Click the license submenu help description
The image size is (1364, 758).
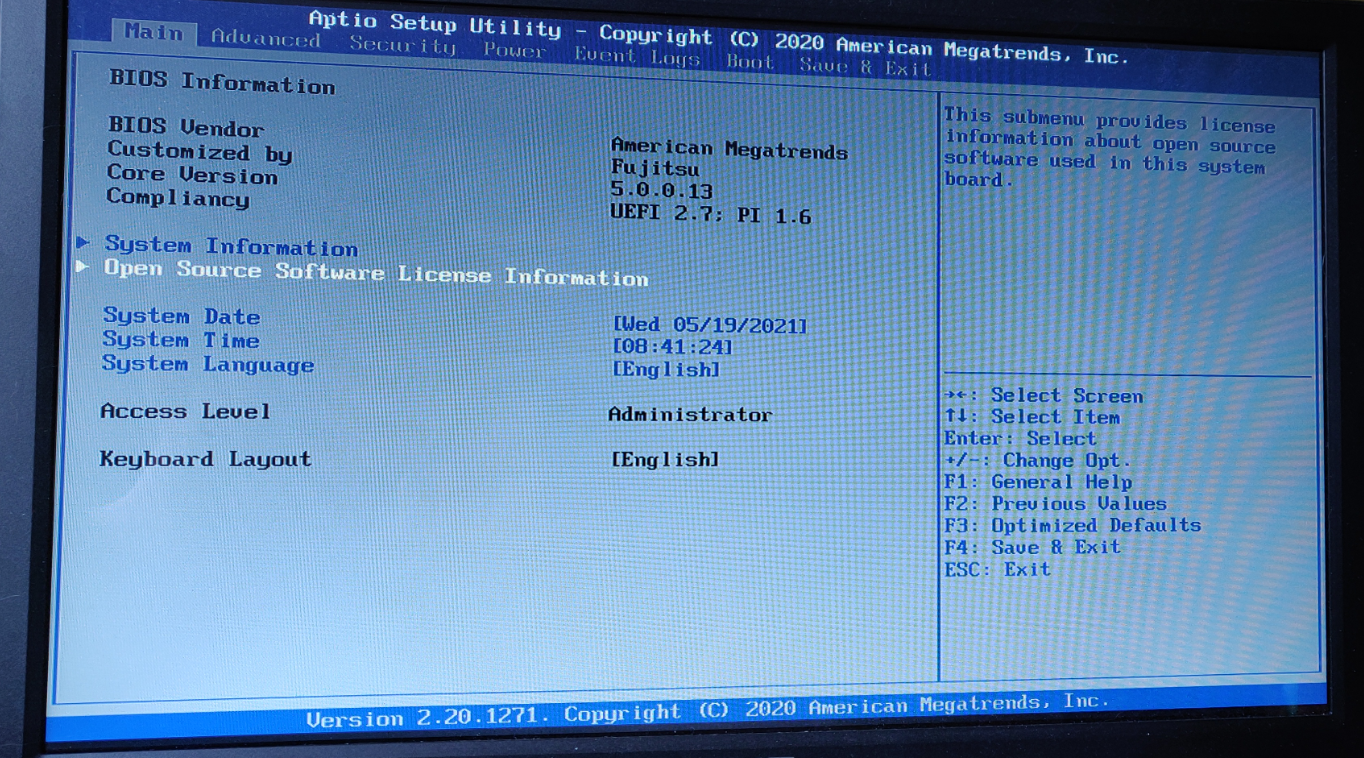click(1109, 148)
